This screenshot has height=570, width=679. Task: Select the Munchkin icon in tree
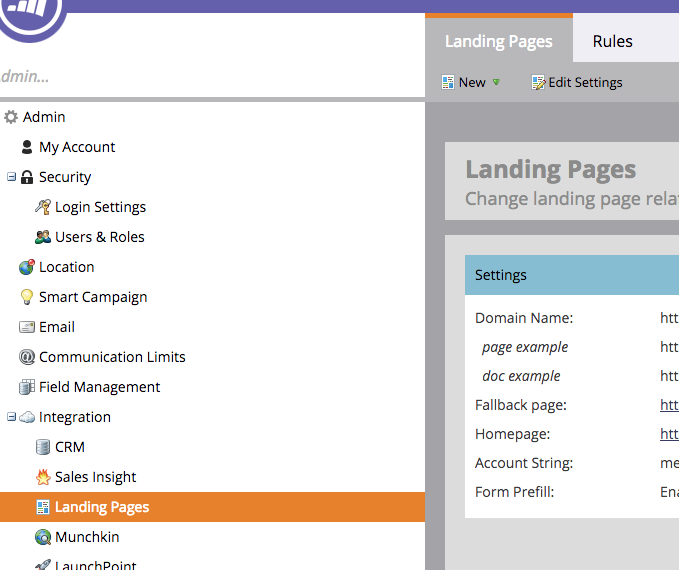[x=43, y=537]
